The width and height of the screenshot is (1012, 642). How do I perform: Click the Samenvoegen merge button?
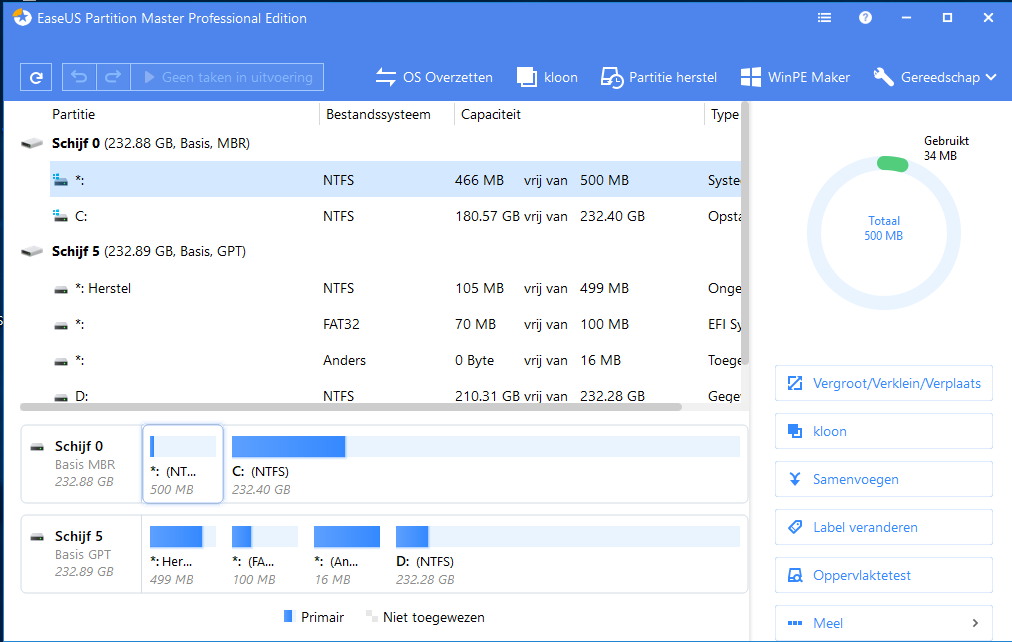point(884,479)
